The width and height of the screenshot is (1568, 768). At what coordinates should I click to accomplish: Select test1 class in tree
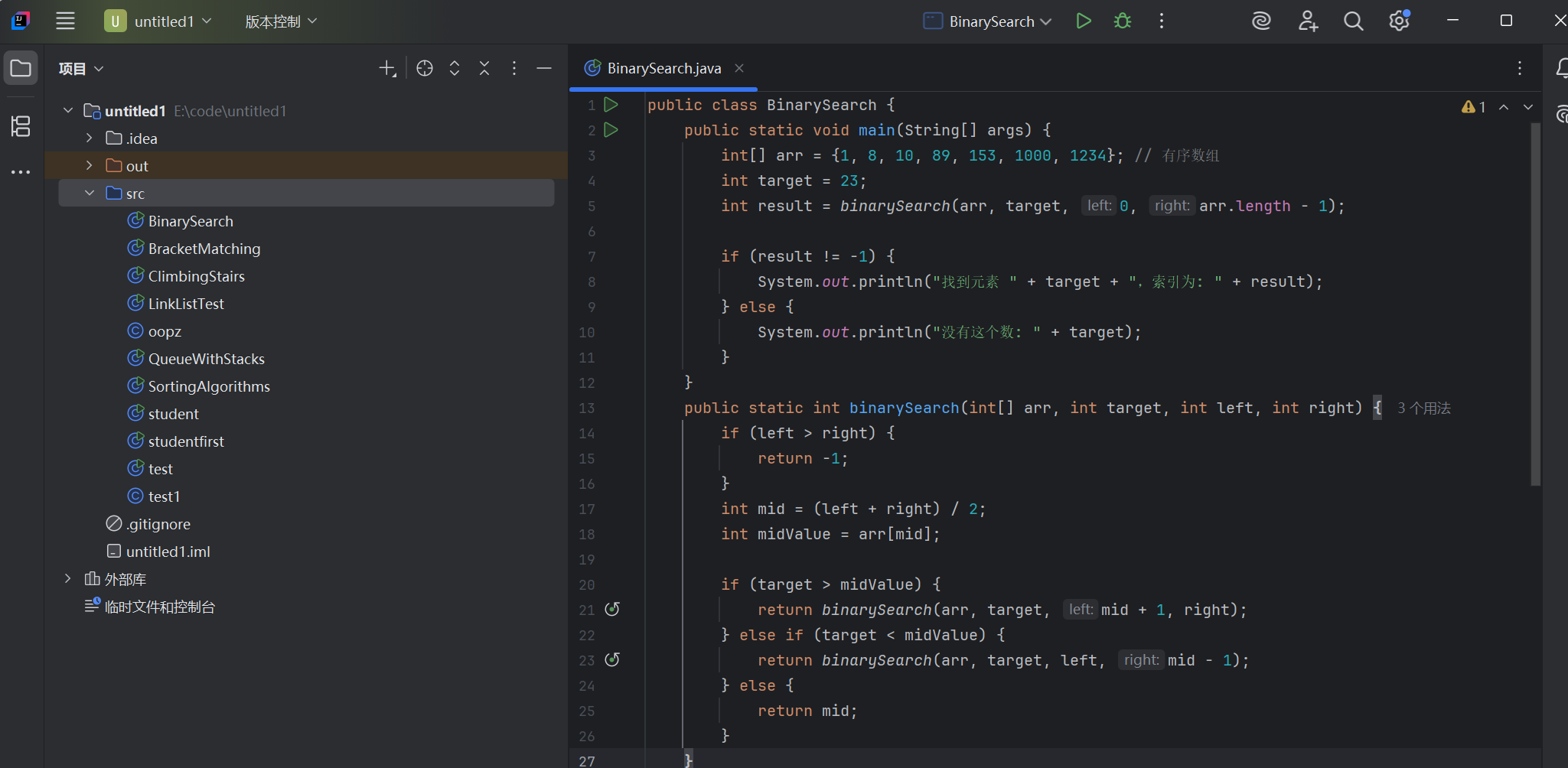[164, 496]
